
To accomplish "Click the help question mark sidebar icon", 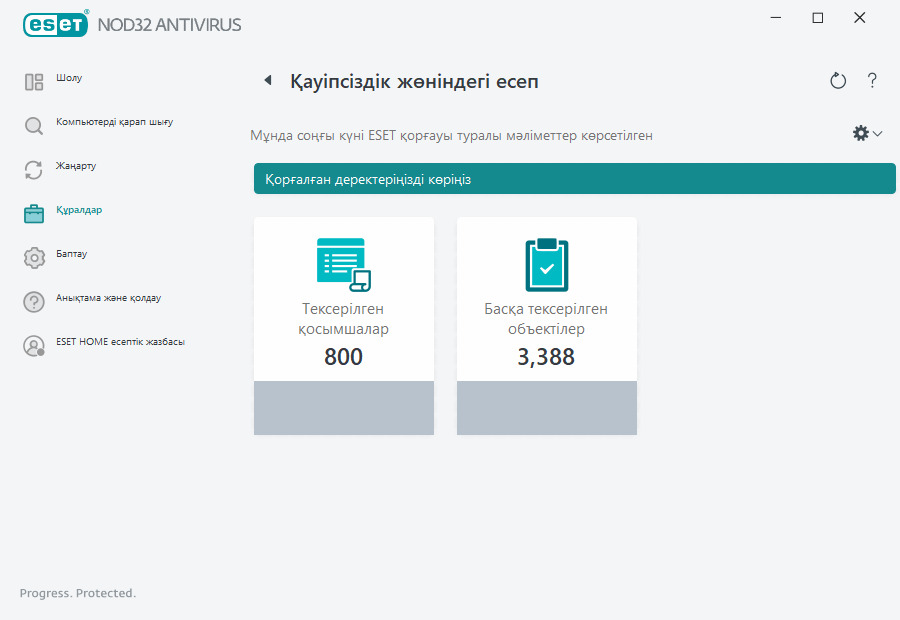I will [34, 302].
